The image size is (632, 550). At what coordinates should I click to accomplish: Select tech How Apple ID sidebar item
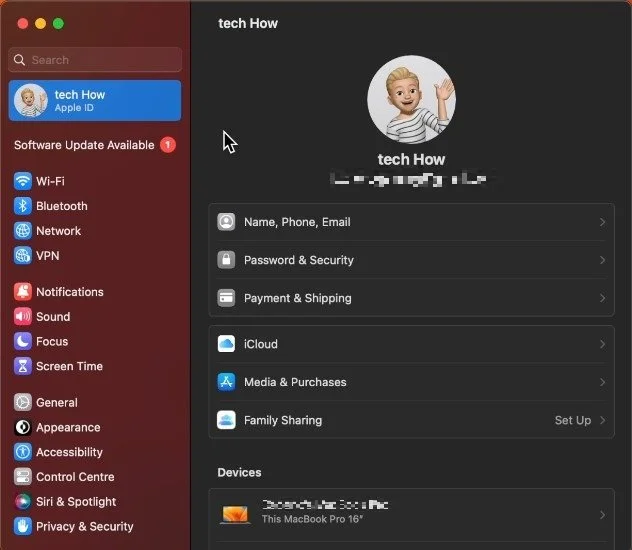(95, 100)
